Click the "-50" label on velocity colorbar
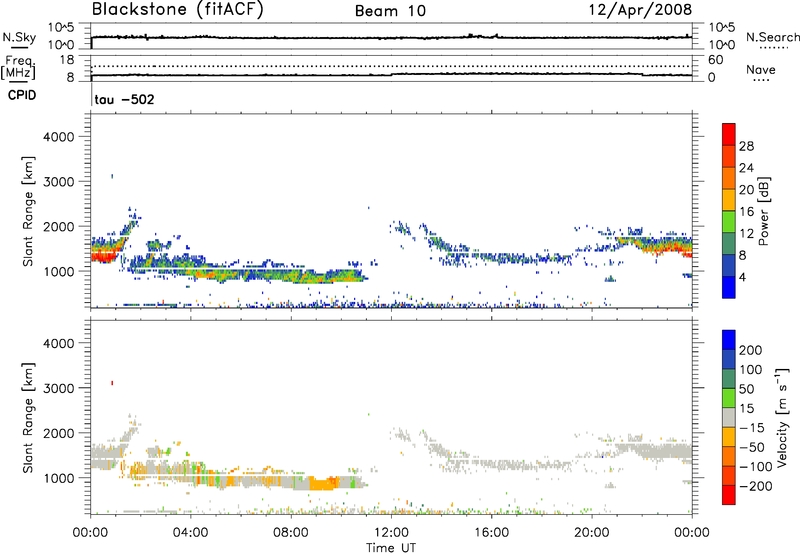 751,447
